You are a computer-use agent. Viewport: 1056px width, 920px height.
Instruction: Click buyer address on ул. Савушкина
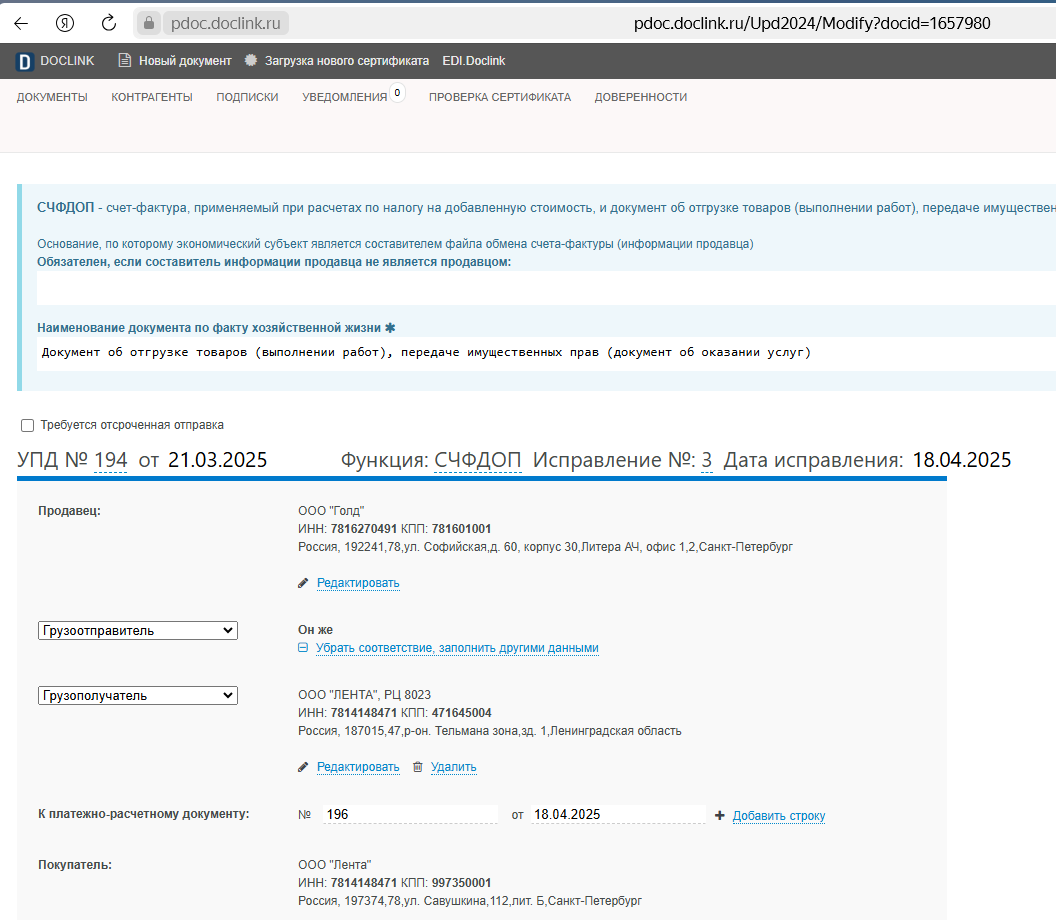coord(470,901)
